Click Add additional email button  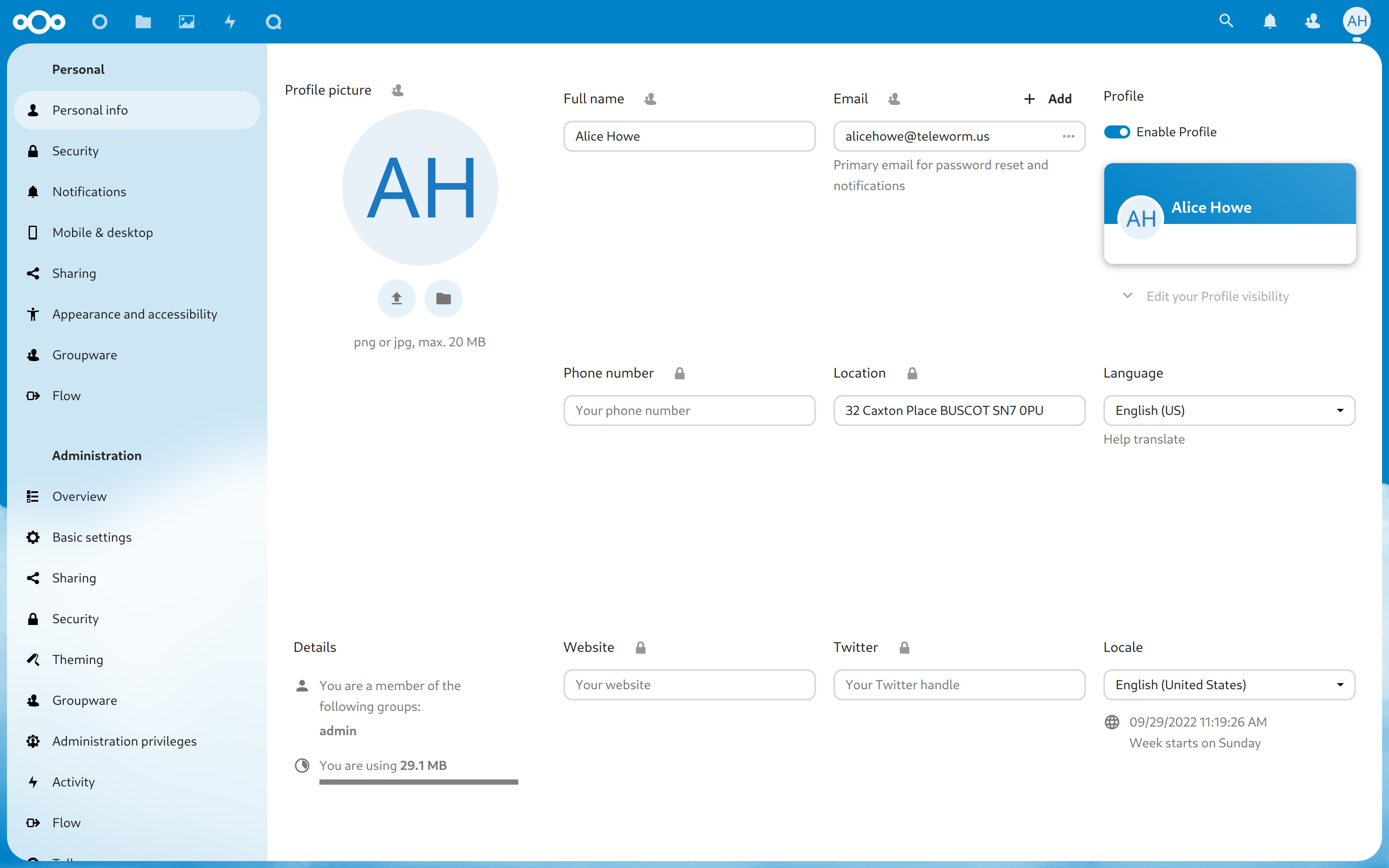tap(1047, 99)
